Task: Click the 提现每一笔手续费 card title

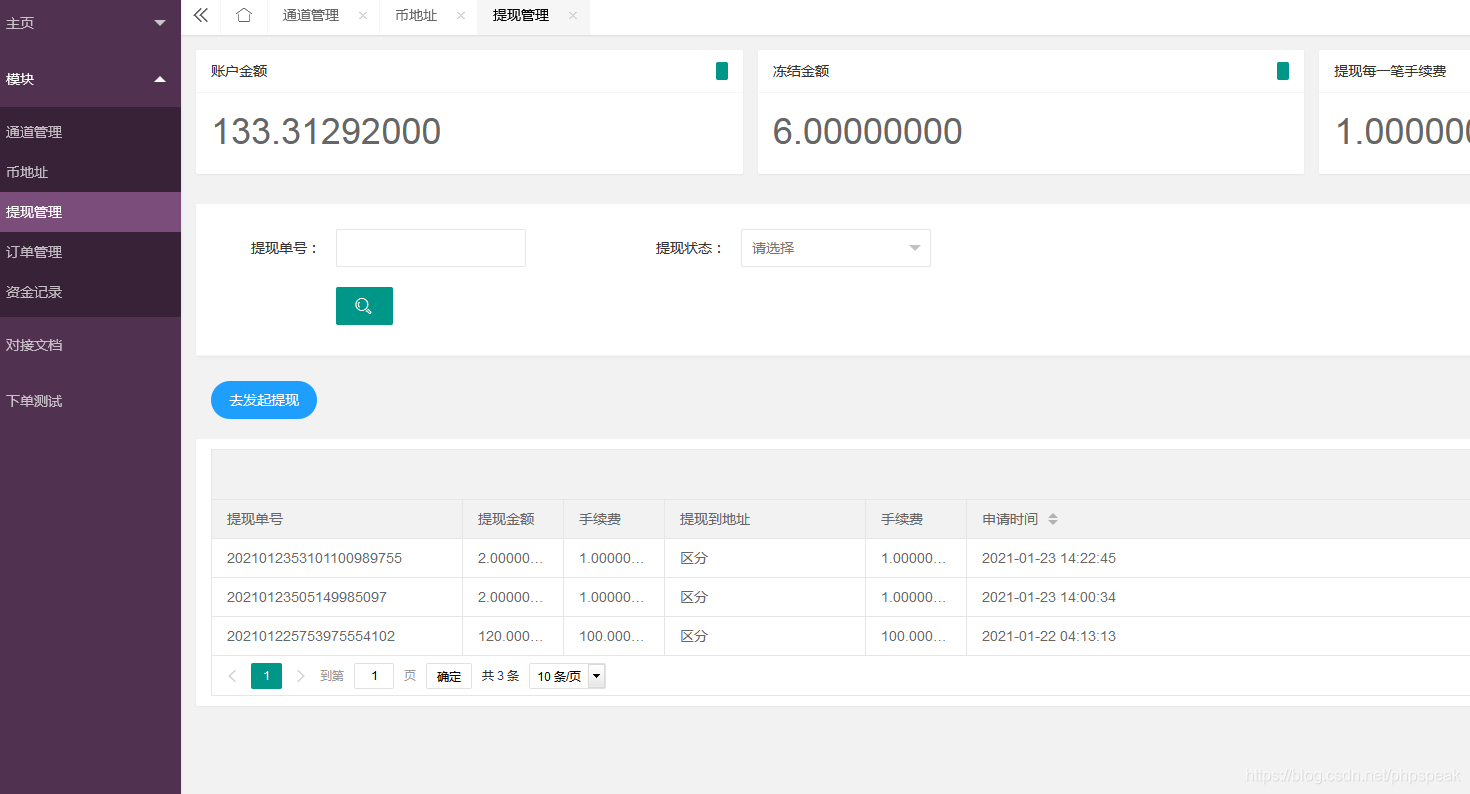Action: [1390, 71]
